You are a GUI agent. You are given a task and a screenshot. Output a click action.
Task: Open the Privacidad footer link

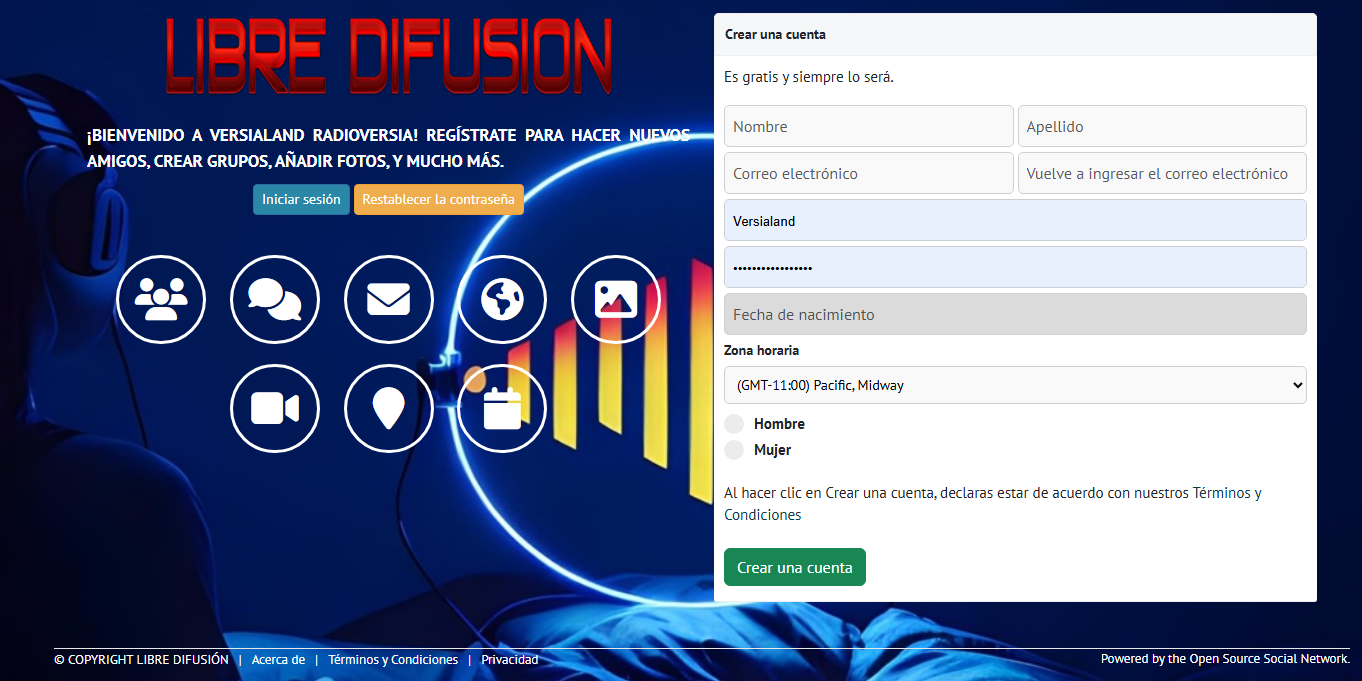tap(510, 660)
